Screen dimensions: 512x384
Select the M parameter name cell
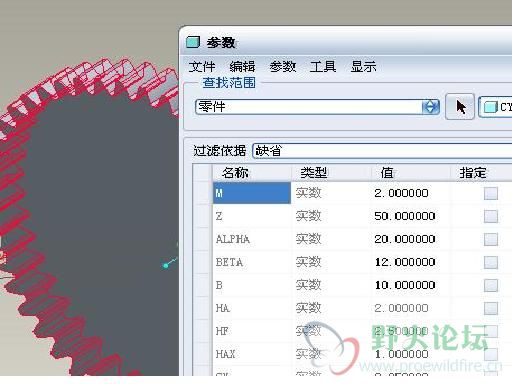coord(252,193)
